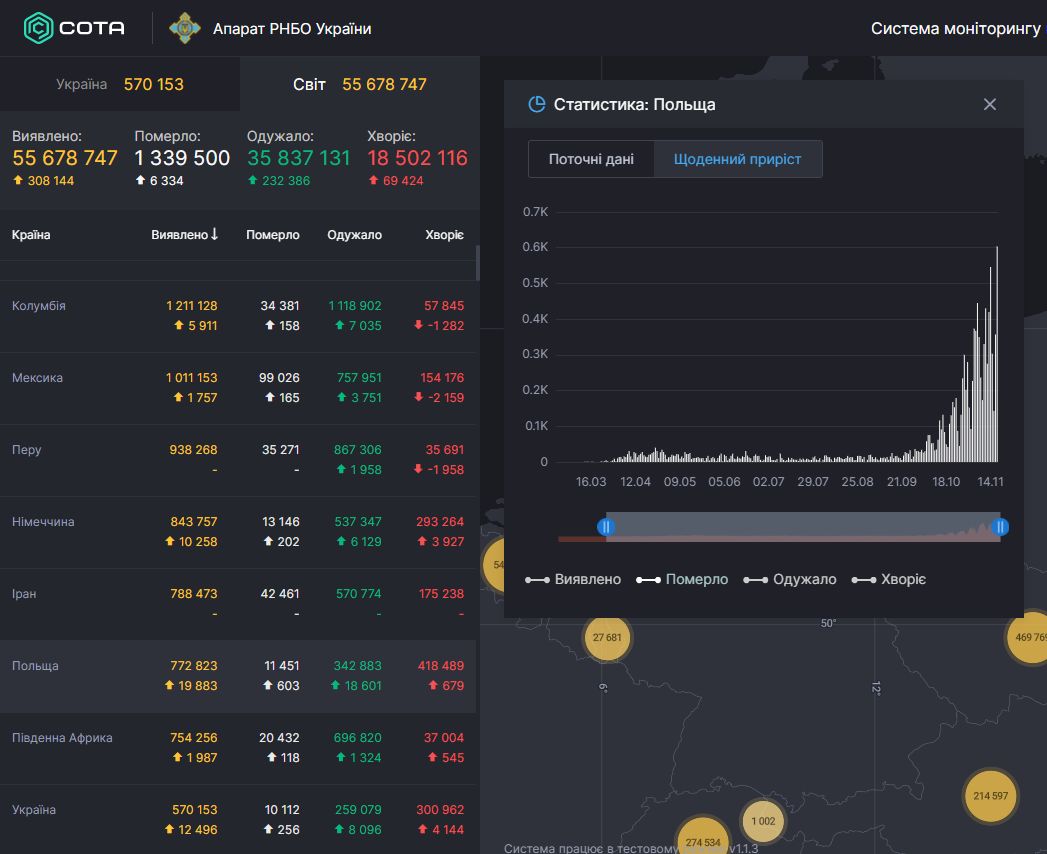1047x854 pixels.
Task: Click the 214 597 map cluster marker
Action: coord(989,796)
